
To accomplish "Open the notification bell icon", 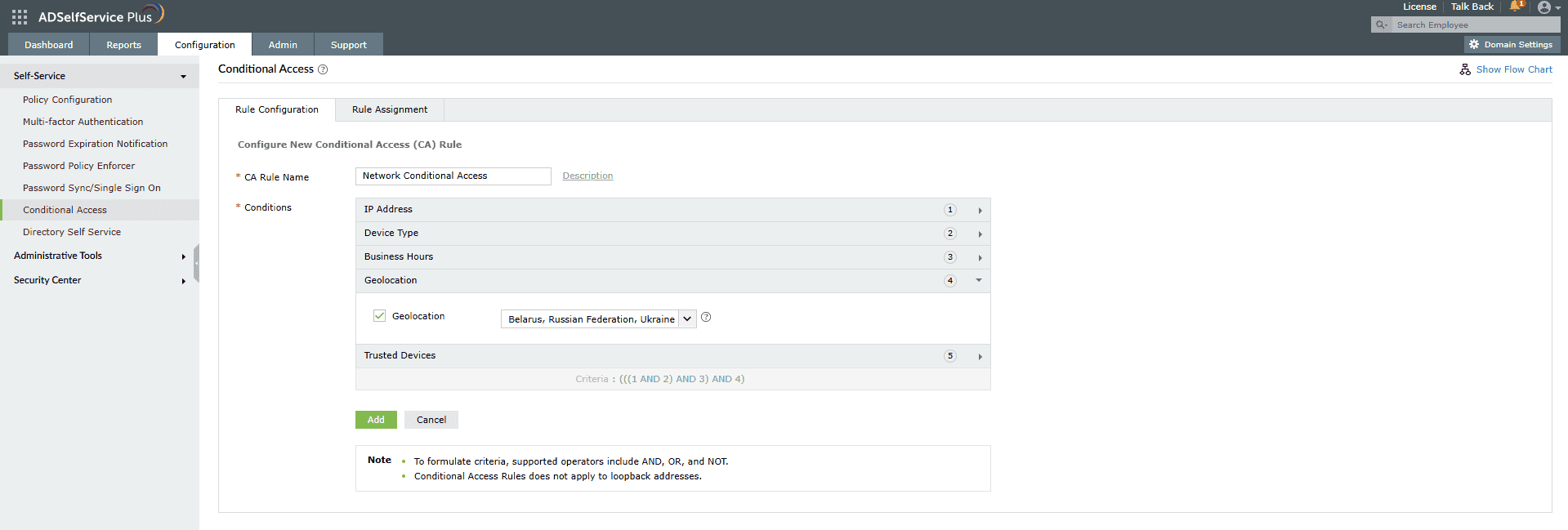I will point(1516,7).
